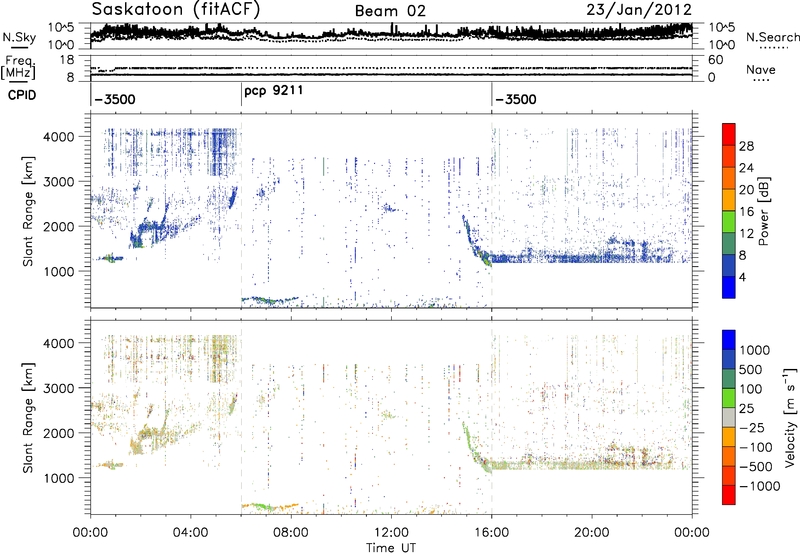Click the "18" tick on frequency axis
This screenshot has width=800, height=554.
(66, 60)
